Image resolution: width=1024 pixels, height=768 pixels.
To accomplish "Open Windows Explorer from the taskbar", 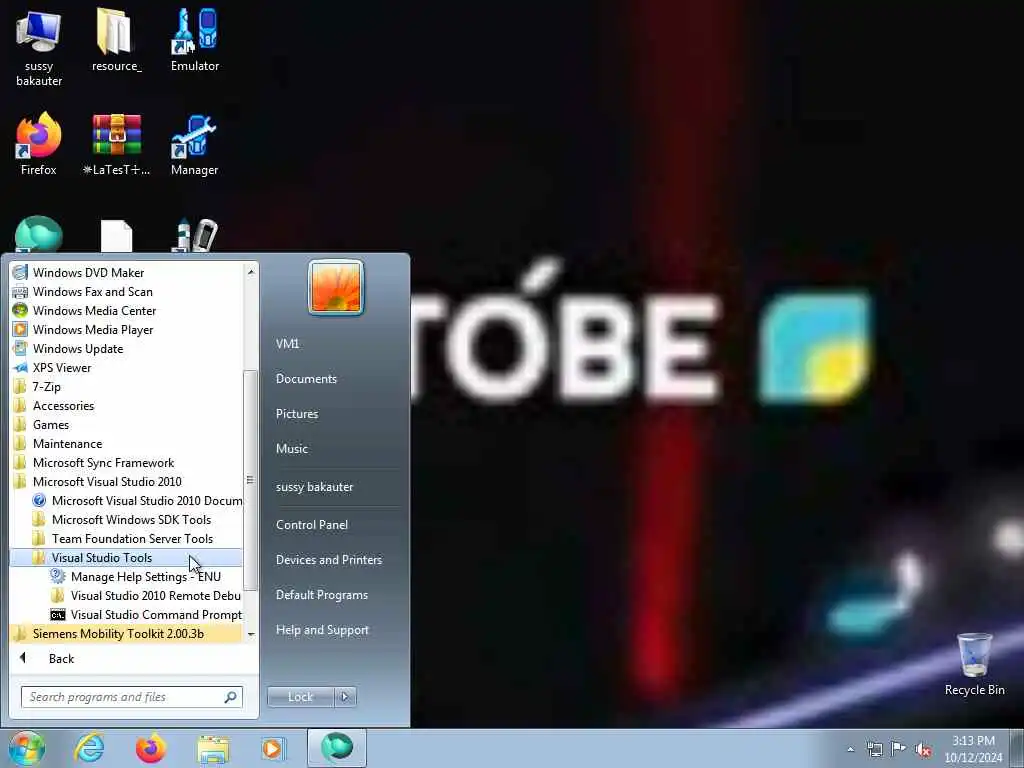I will [x=213, y=748].
